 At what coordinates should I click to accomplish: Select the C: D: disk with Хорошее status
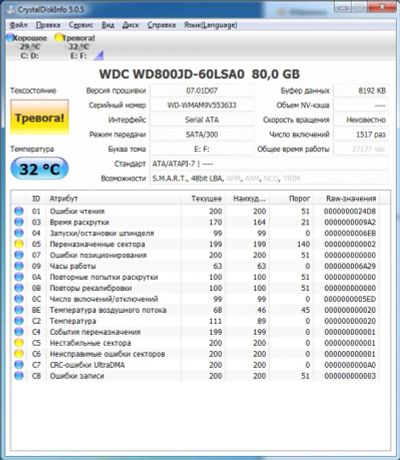pyautogui.click(x=28, y=47)
